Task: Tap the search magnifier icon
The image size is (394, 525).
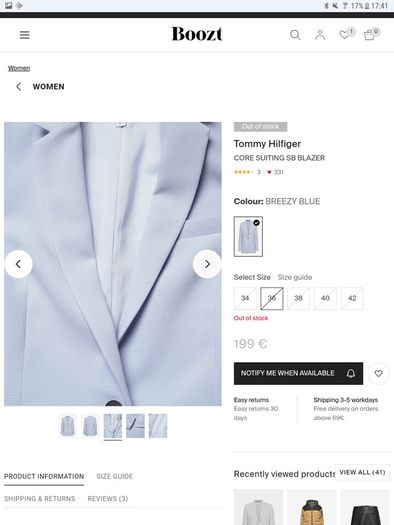Action: pyautogui.click(x=295, y=35)
